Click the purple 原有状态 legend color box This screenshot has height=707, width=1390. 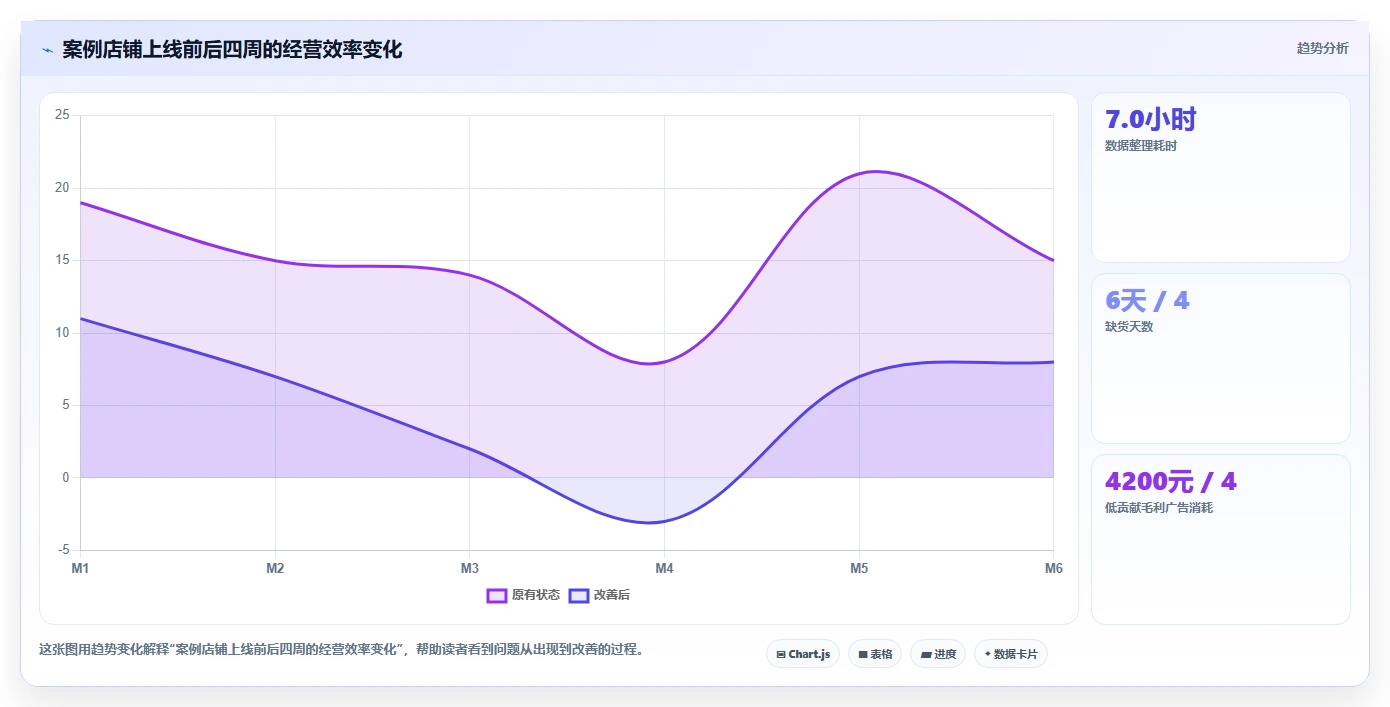coord(497,595)
